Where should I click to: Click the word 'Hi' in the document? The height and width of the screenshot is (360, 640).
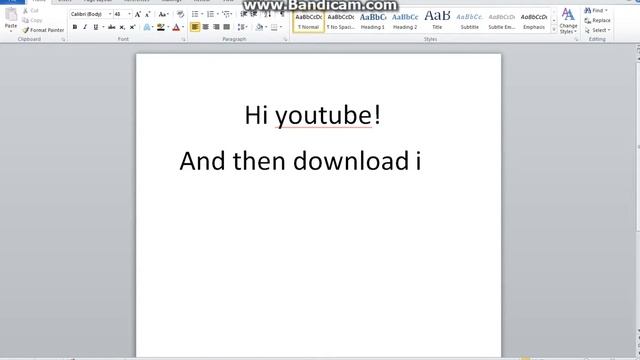click(x=256, y=115)
